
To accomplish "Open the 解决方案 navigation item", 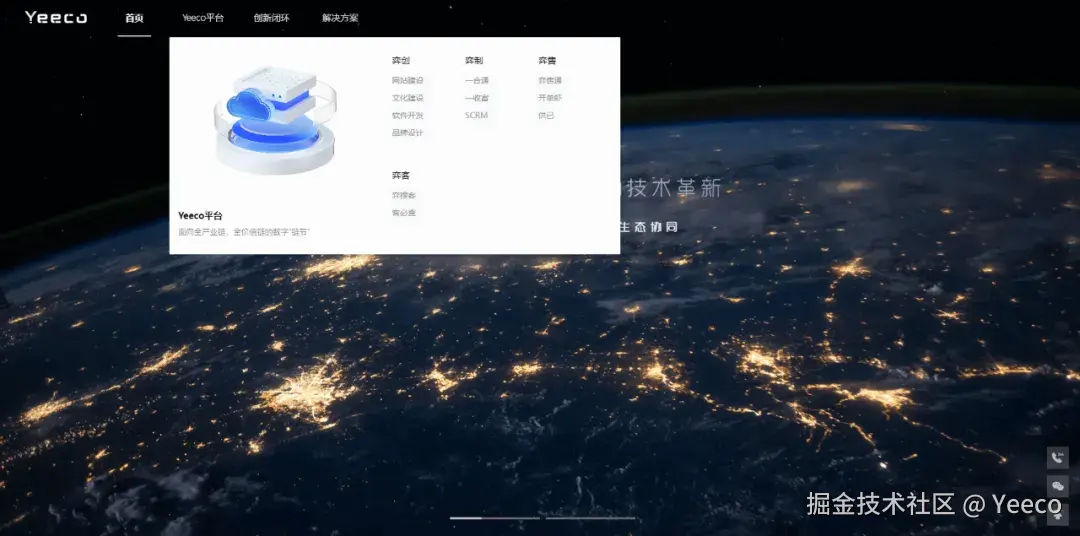I will click(340, 18).
